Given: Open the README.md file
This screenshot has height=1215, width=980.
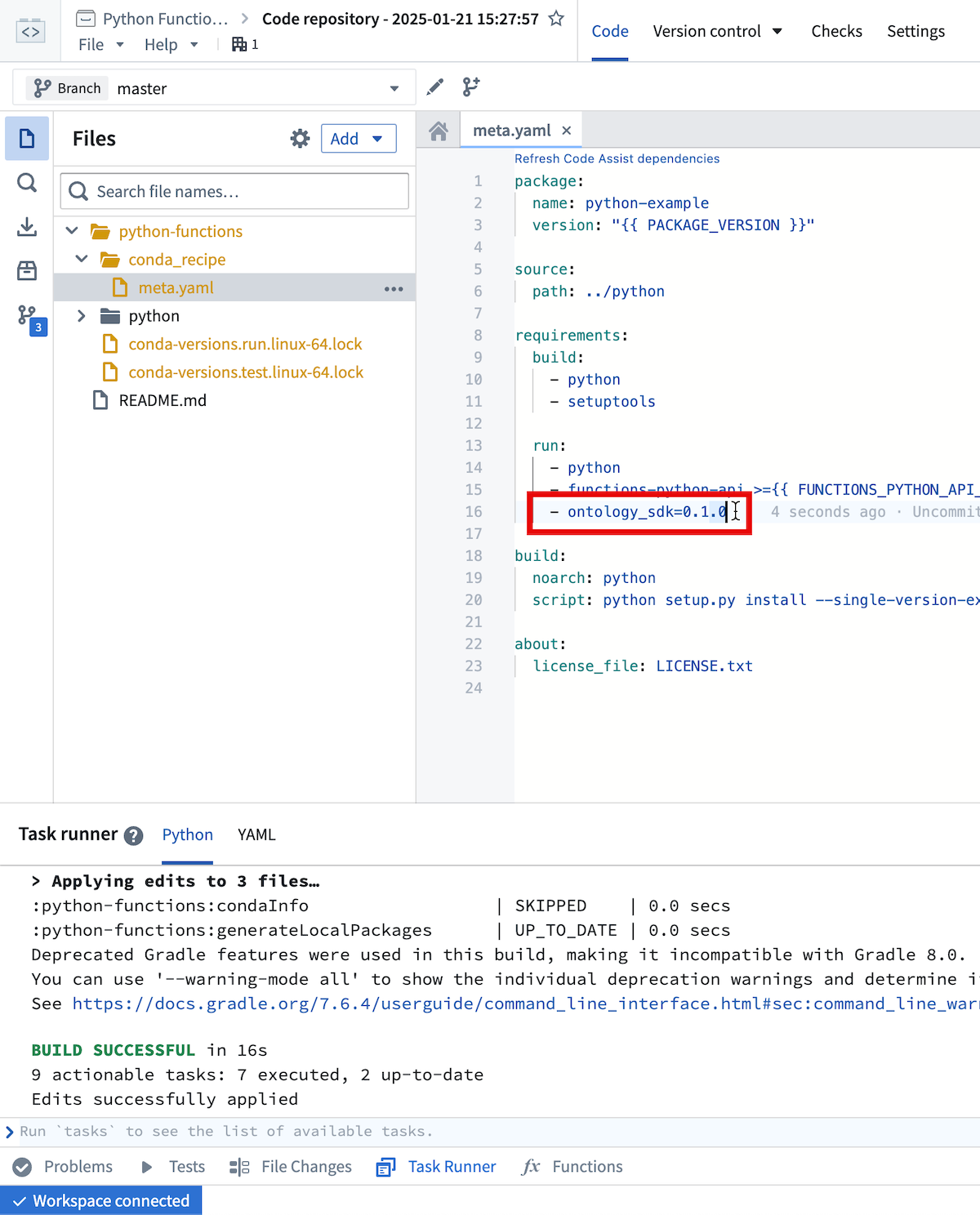Looking at the screenshot, I should (163, 400).
